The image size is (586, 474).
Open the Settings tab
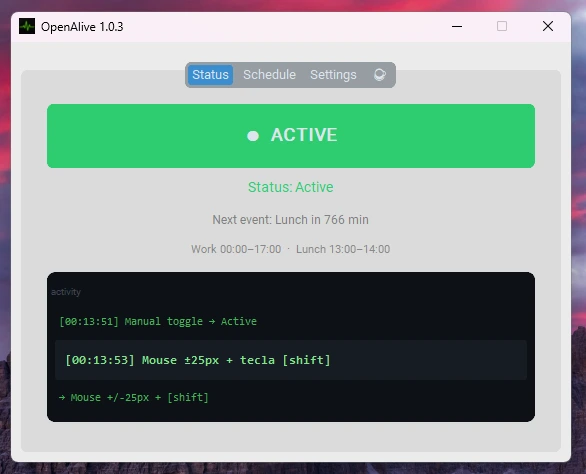tap(333, 75)
